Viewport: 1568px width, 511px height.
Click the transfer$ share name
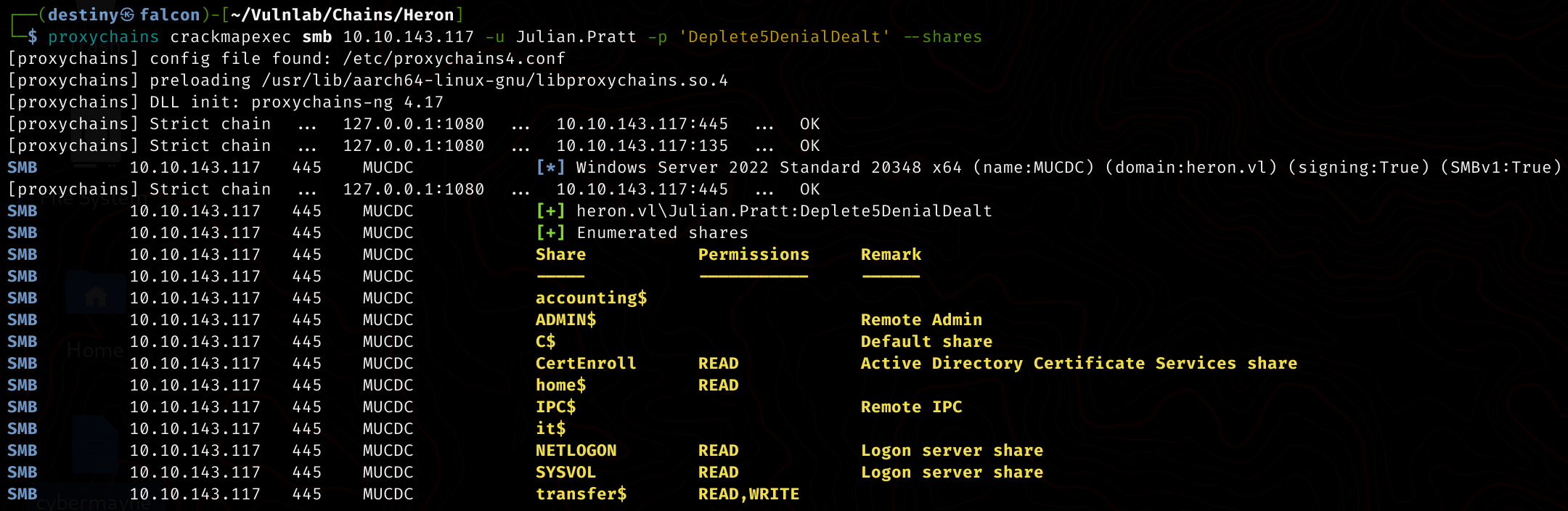coord(581,494)
